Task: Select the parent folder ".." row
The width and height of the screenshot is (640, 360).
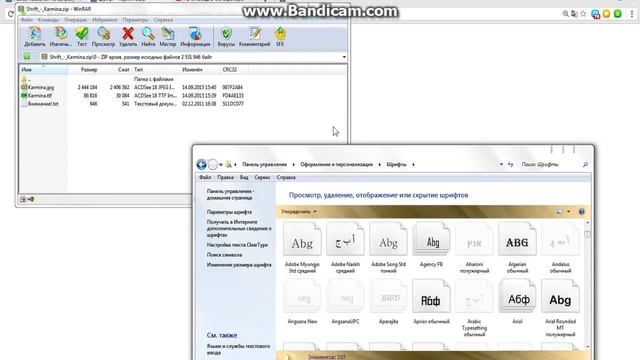Action: point(98,79)
